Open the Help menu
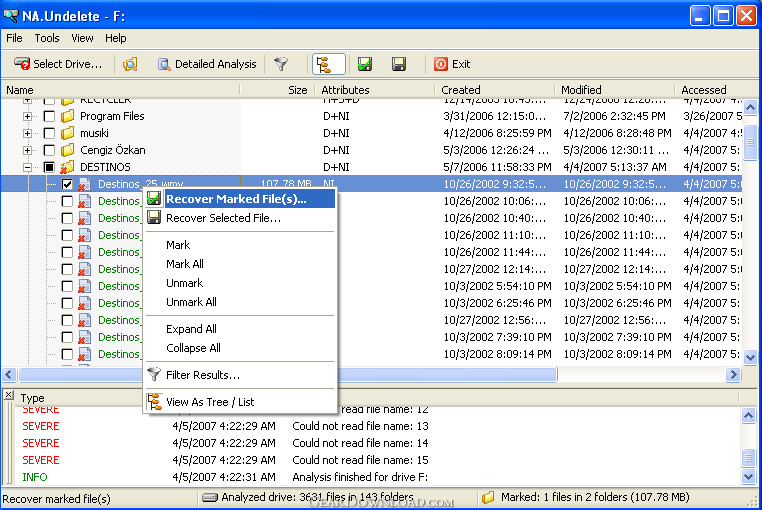This screenshot has width=762, height=510. [x=116, y=38]
